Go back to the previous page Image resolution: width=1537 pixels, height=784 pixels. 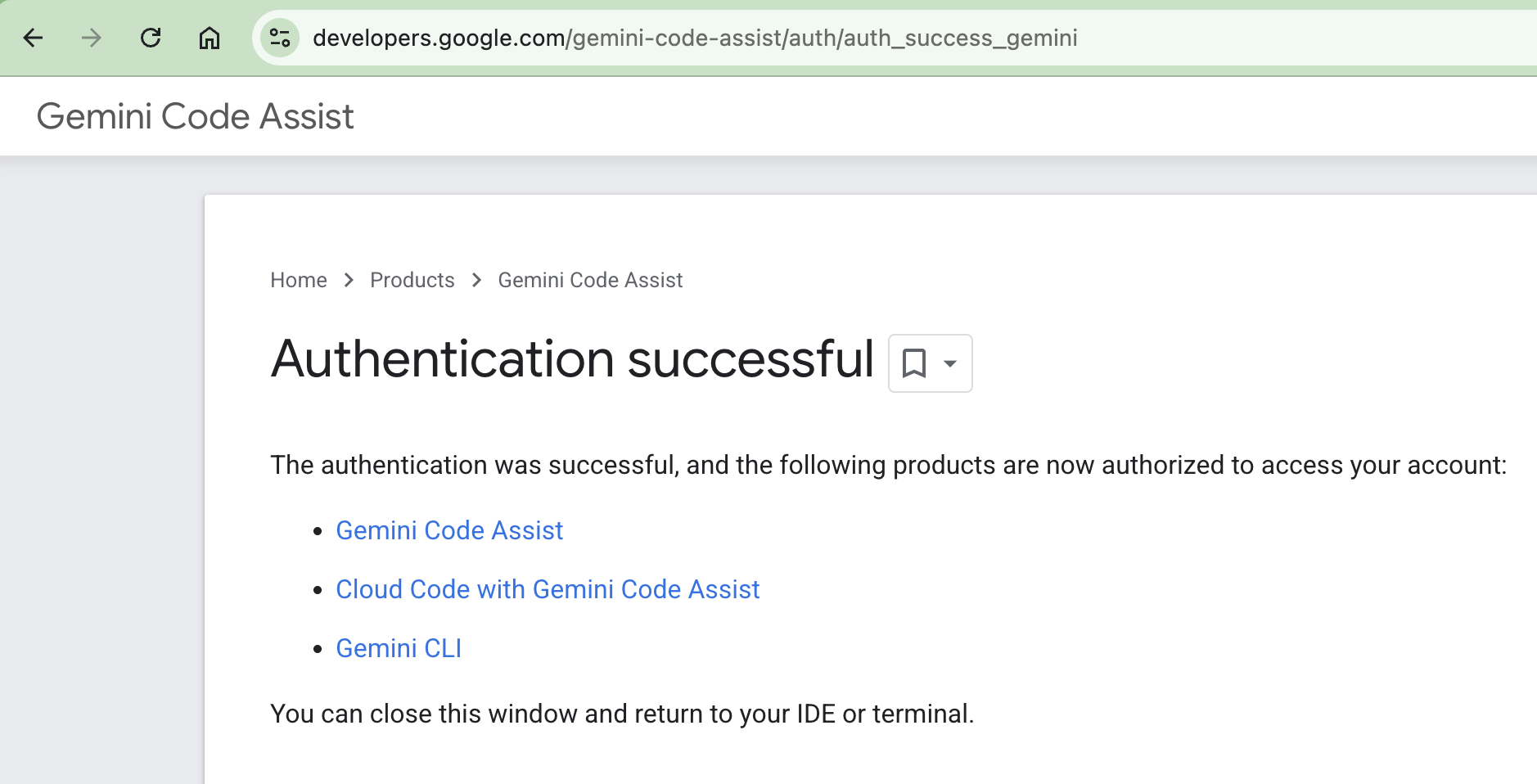pos(33,38)
